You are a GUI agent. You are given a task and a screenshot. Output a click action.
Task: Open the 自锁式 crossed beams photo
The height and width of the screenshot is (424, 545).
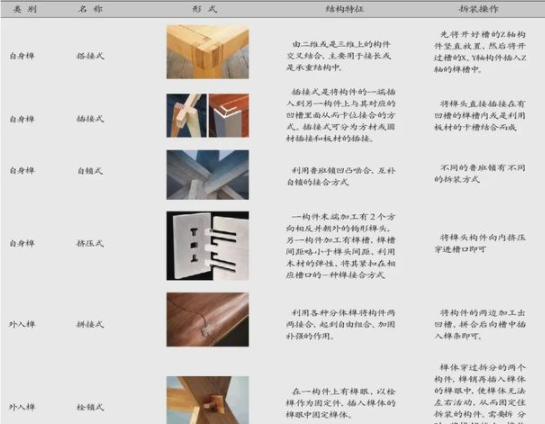click(x=208, y=175)
